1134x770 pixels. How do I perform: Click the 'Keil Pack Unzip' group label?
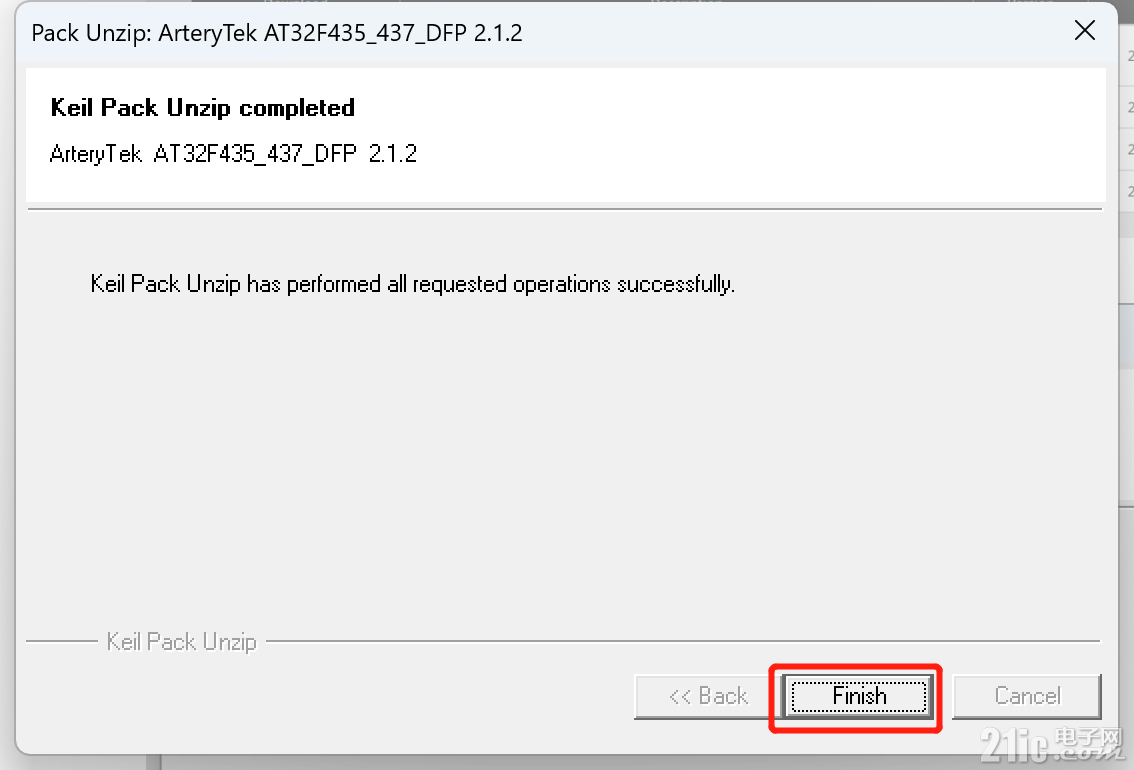coord(182,641)
